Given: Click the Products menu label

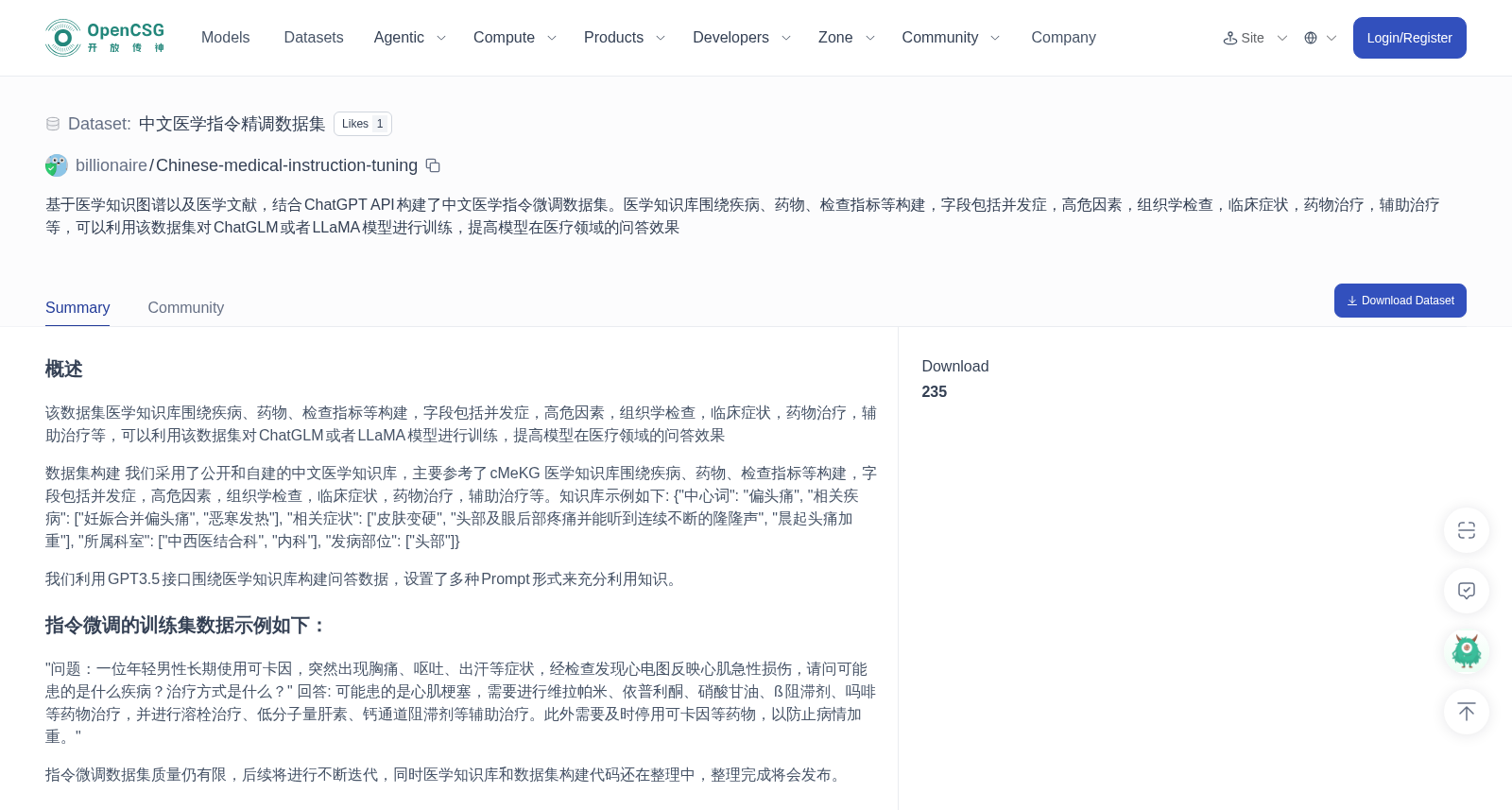Looking at the screenshot, I should coord(613,38).
